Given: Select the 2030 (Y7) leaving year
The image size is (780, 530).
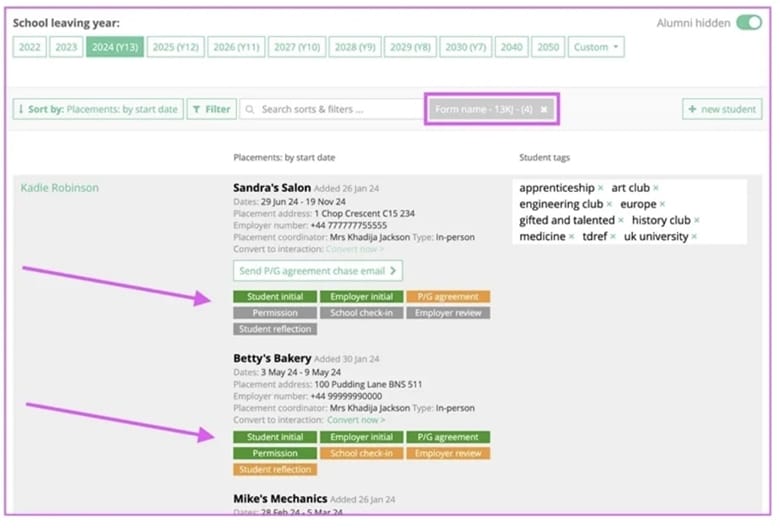Looking at the screenshot, I should click(466, 47).
